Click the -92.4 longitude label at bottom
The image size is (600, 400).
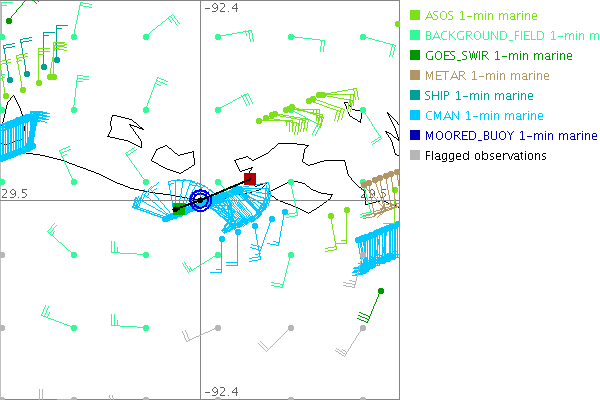click(221, 391)
